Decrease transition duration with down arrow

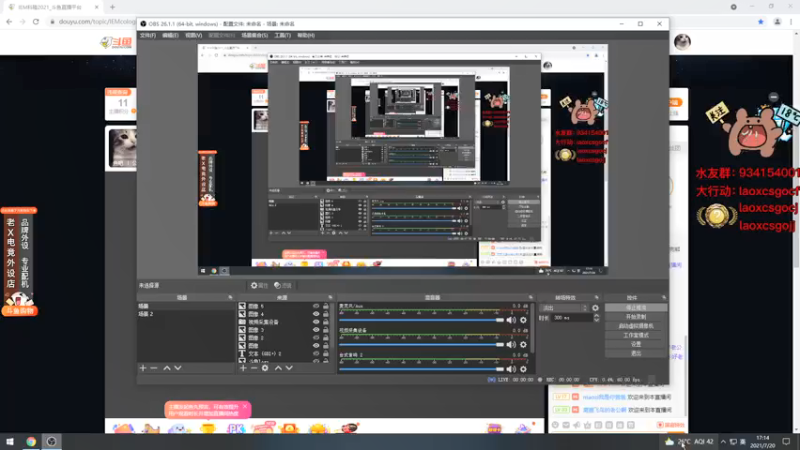pos(596,320)
